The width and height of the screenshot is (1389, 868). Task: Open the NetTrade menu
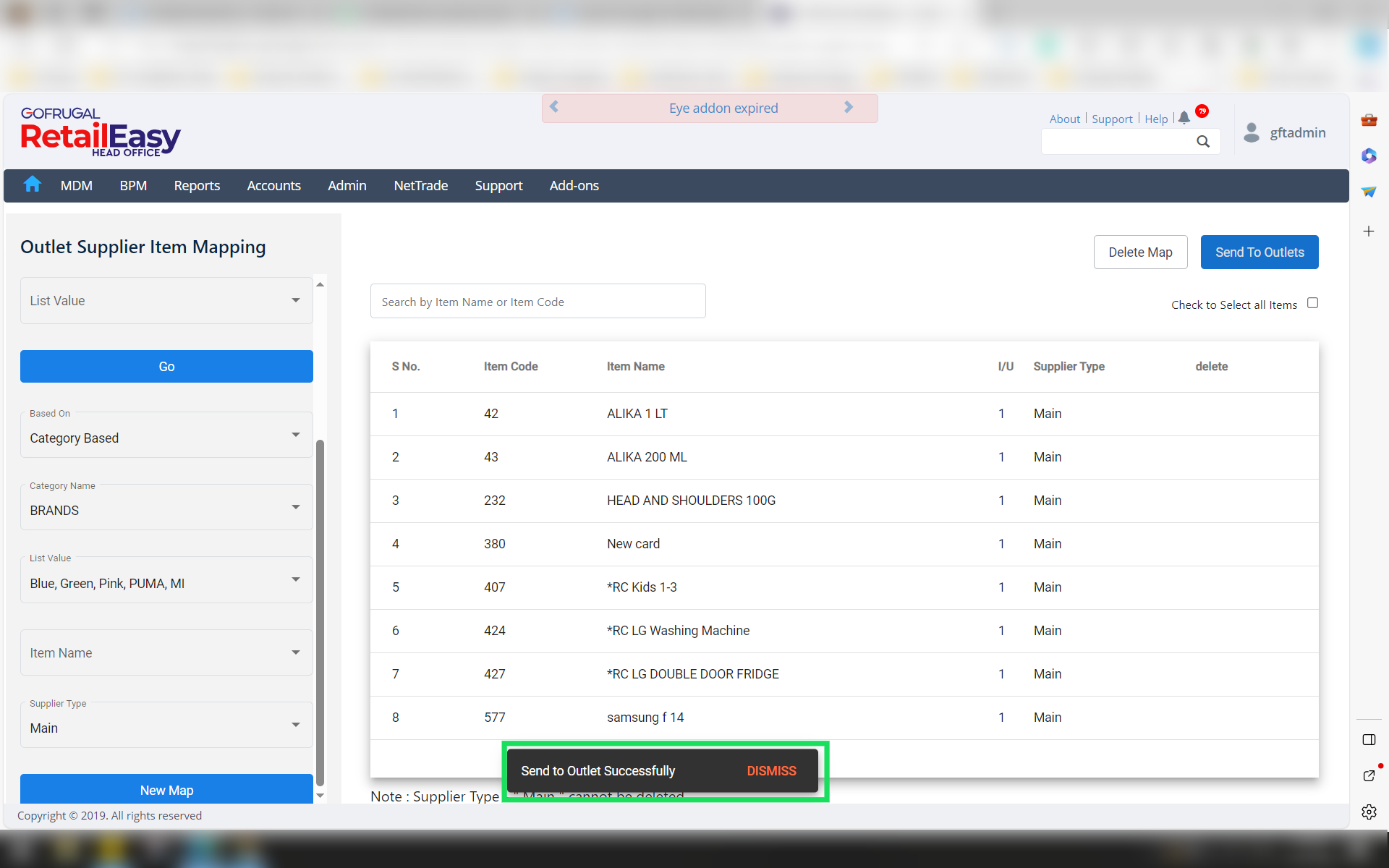[420, 186]
